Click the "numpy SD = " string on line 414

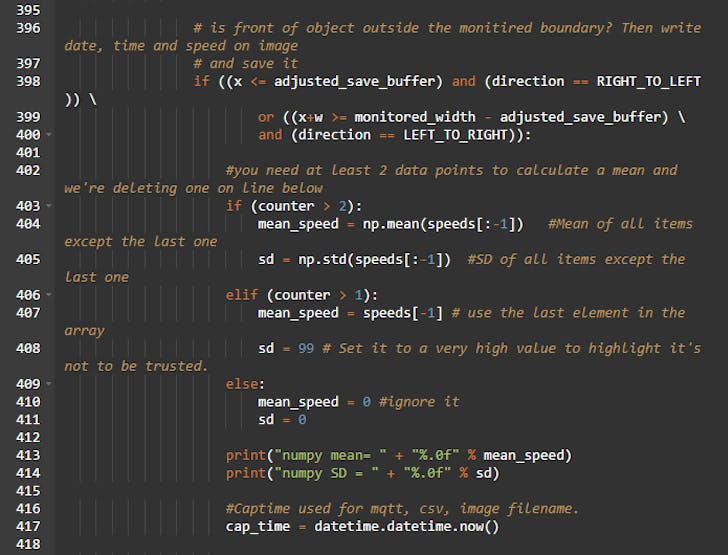point(326,473)
